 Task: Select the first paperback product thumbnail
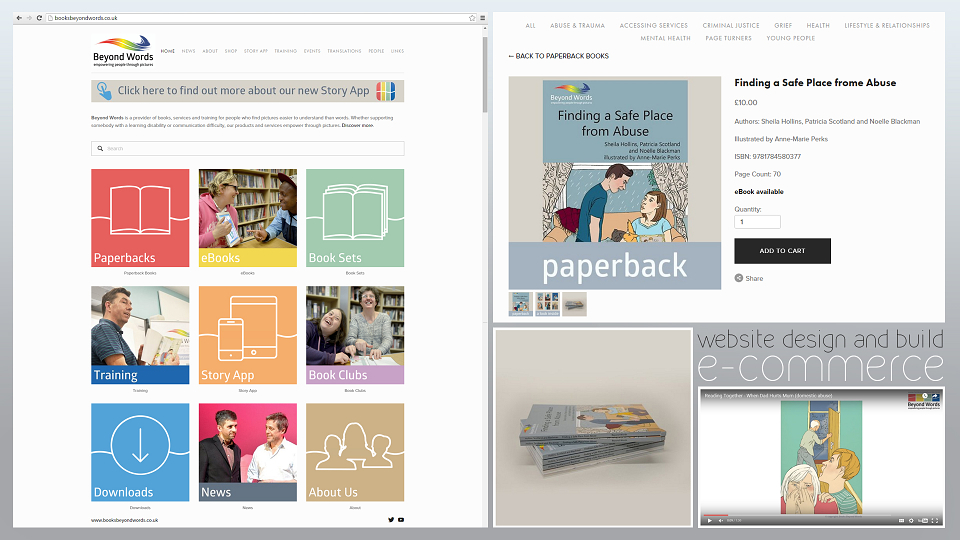click(520, 304)
